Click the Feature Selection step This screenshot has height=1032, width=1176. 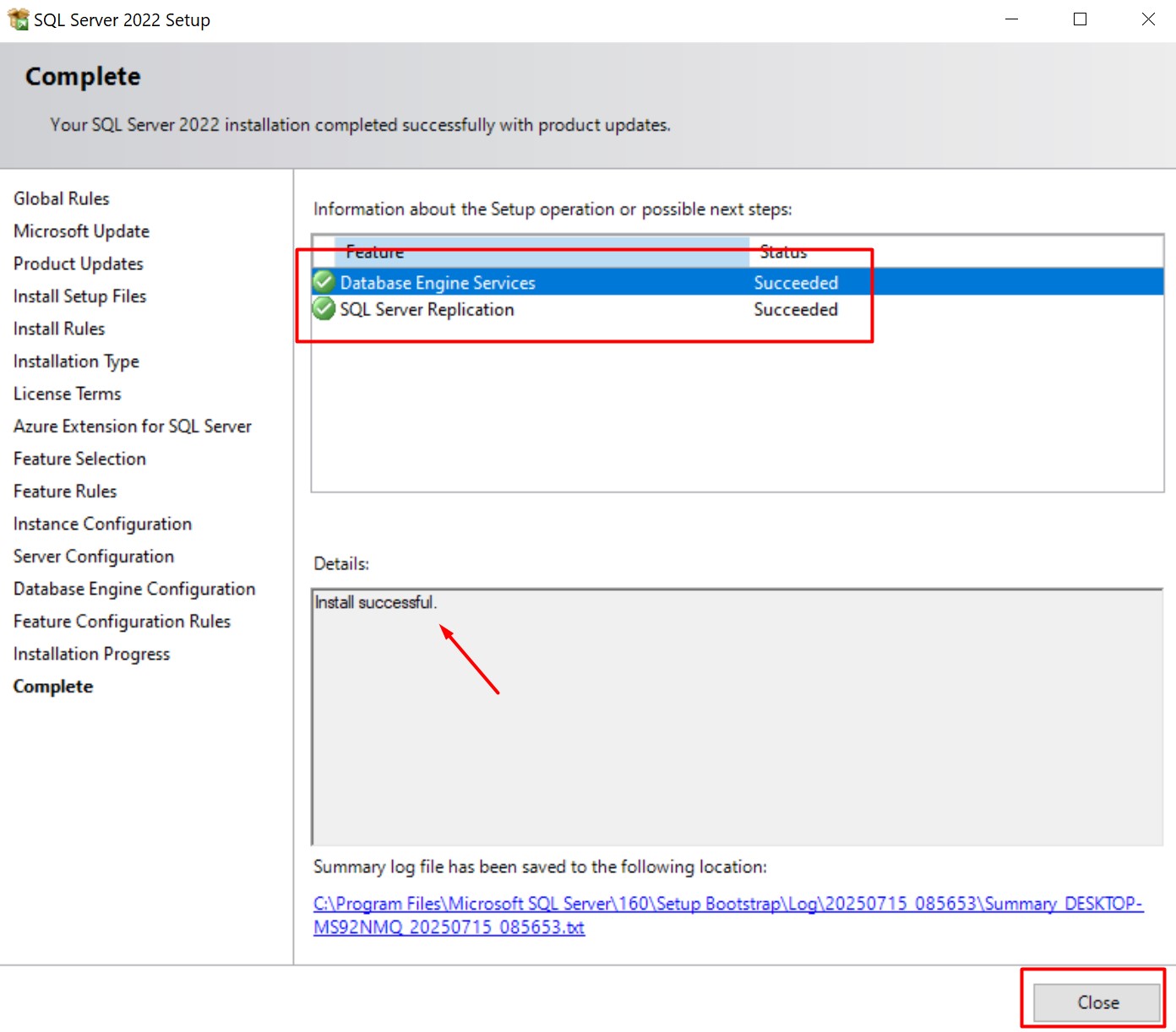point(79,459)
